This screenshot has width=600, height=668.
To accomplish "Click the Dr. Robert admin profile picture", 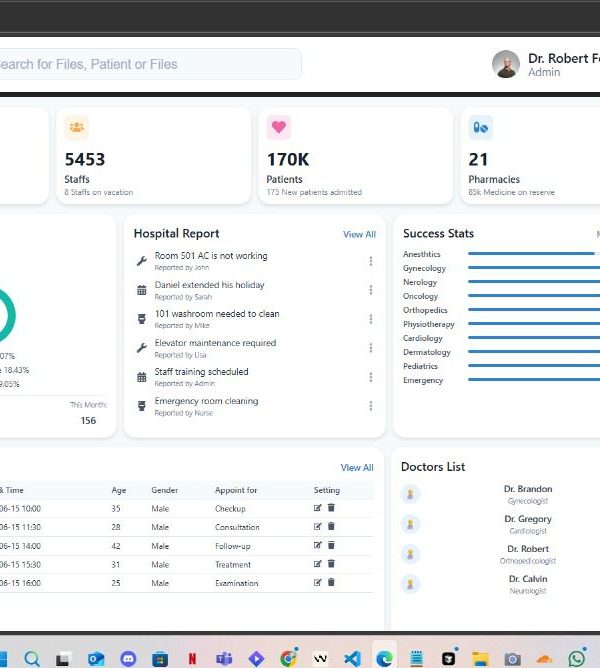I will click(x=506, y=64).
